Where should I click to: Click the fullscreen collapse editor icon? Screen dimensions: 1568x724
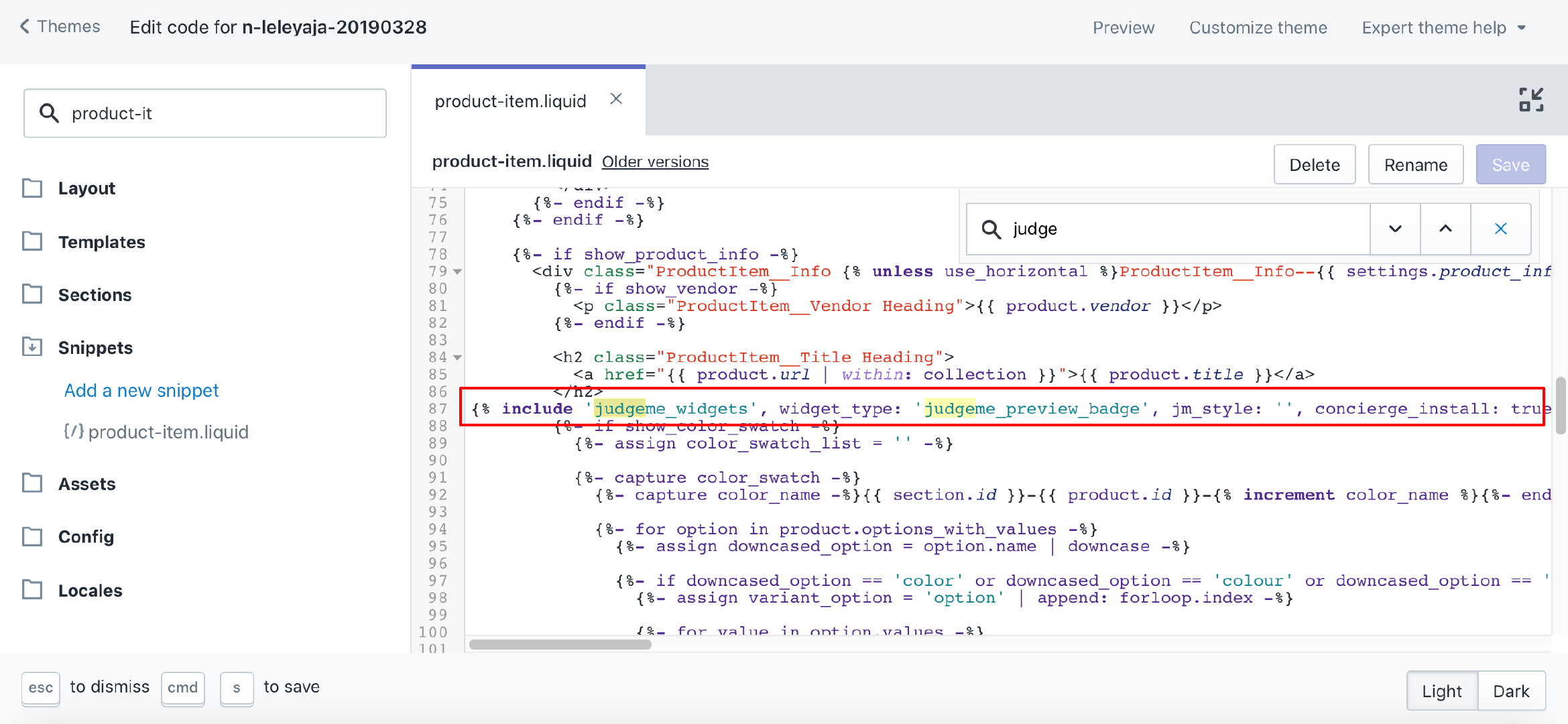point(1530,100)
